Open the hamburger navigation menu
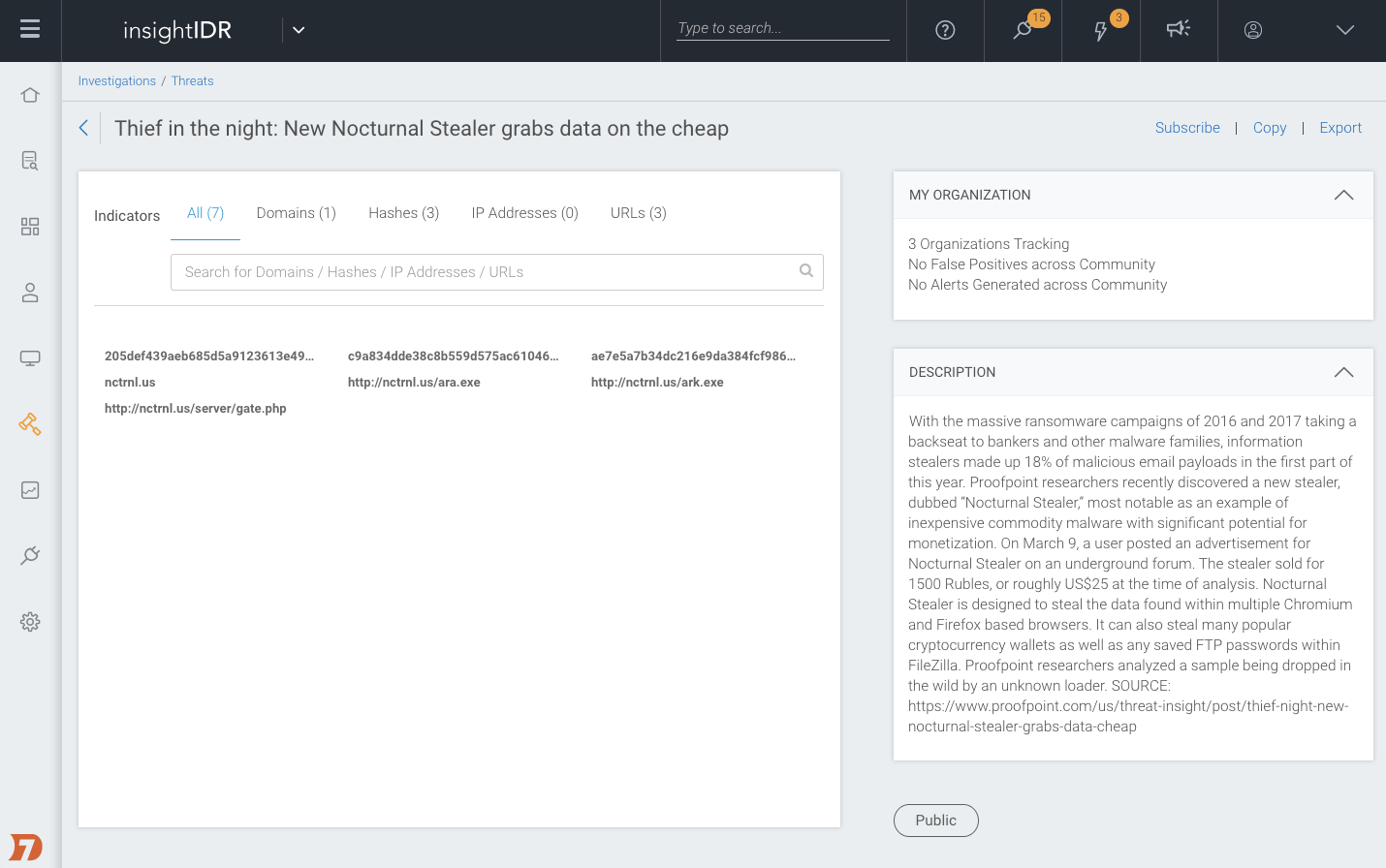The width and height of the screenshot is (1386, 868). 30,30
